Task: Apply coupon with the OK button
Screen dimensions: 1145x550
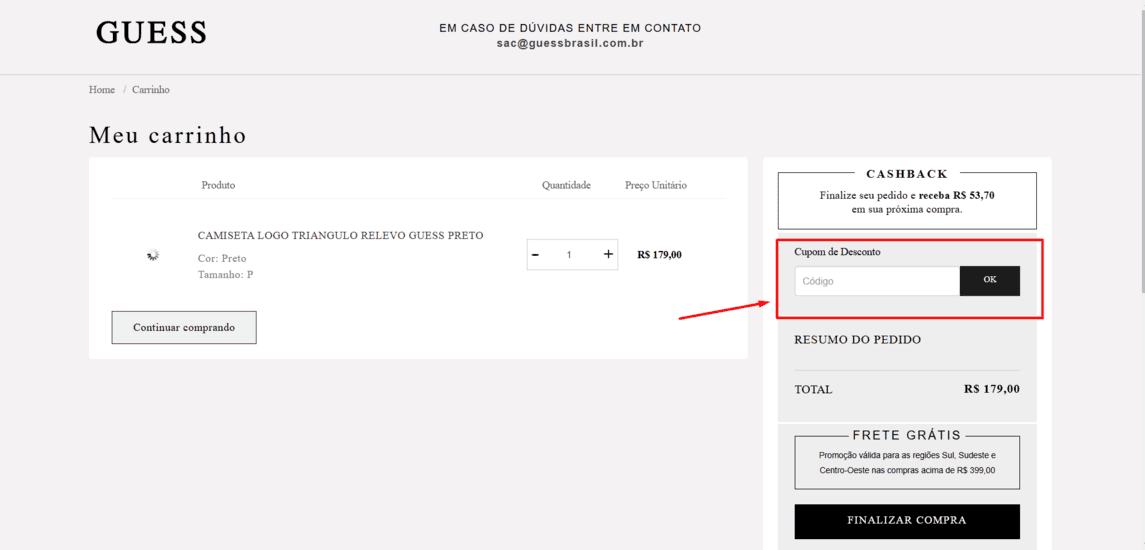Action: pos(989,280)
